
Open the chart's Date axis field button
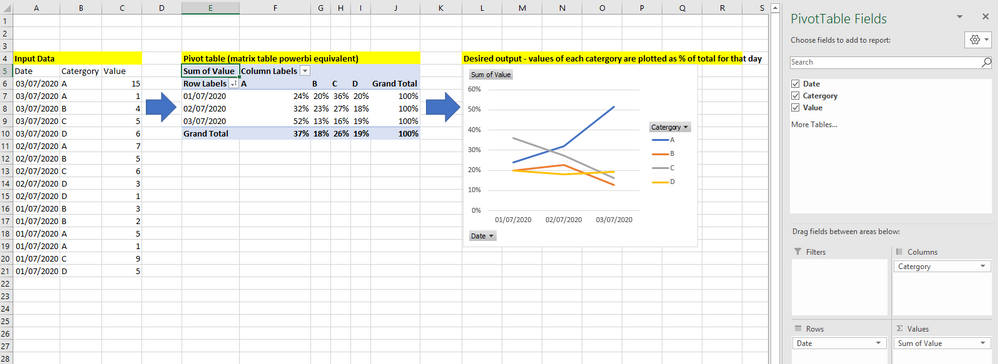(x=482, y=235)
